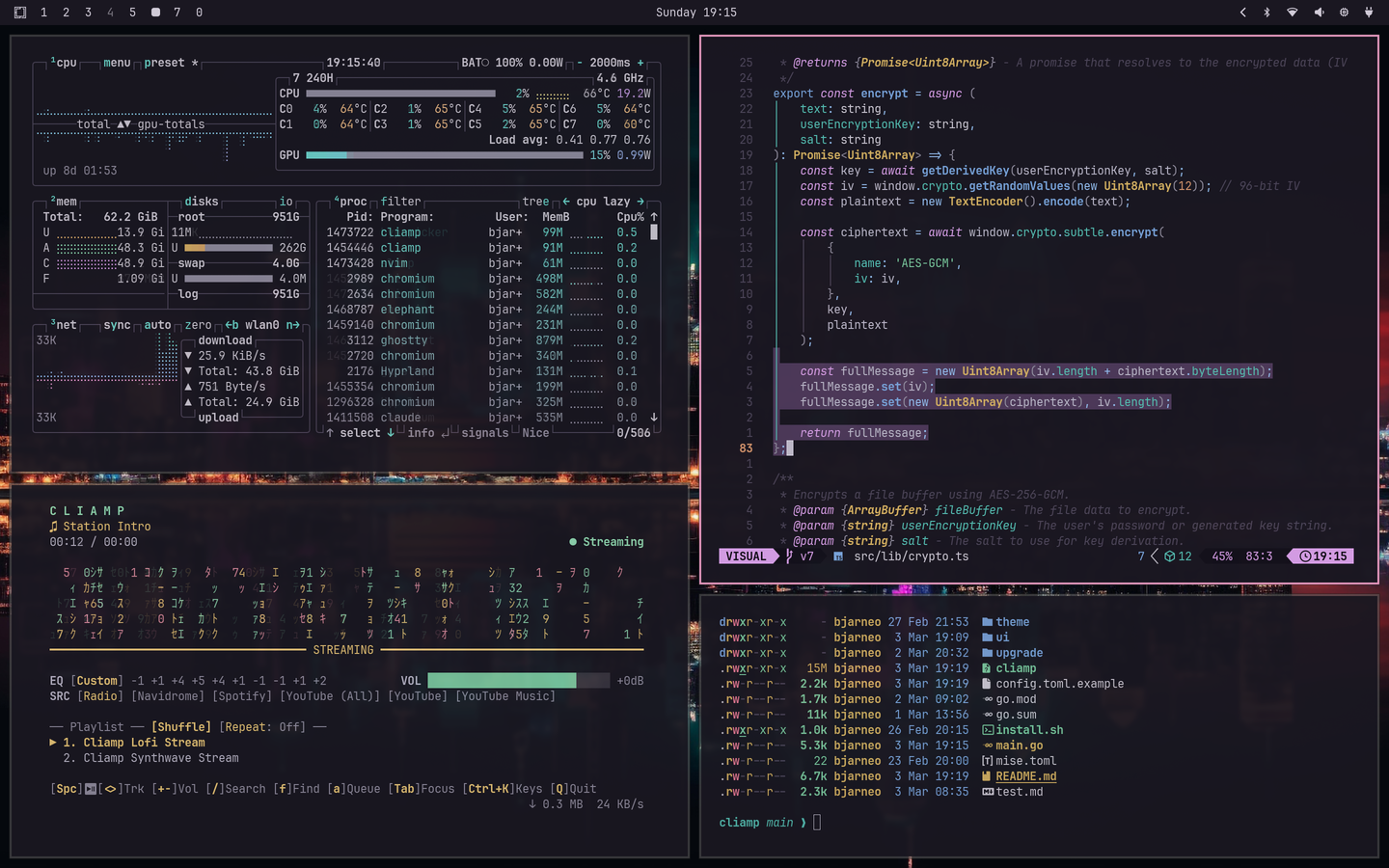Click btop process list scrollbar thumb

pyautogui.click(x=654, y=232)
